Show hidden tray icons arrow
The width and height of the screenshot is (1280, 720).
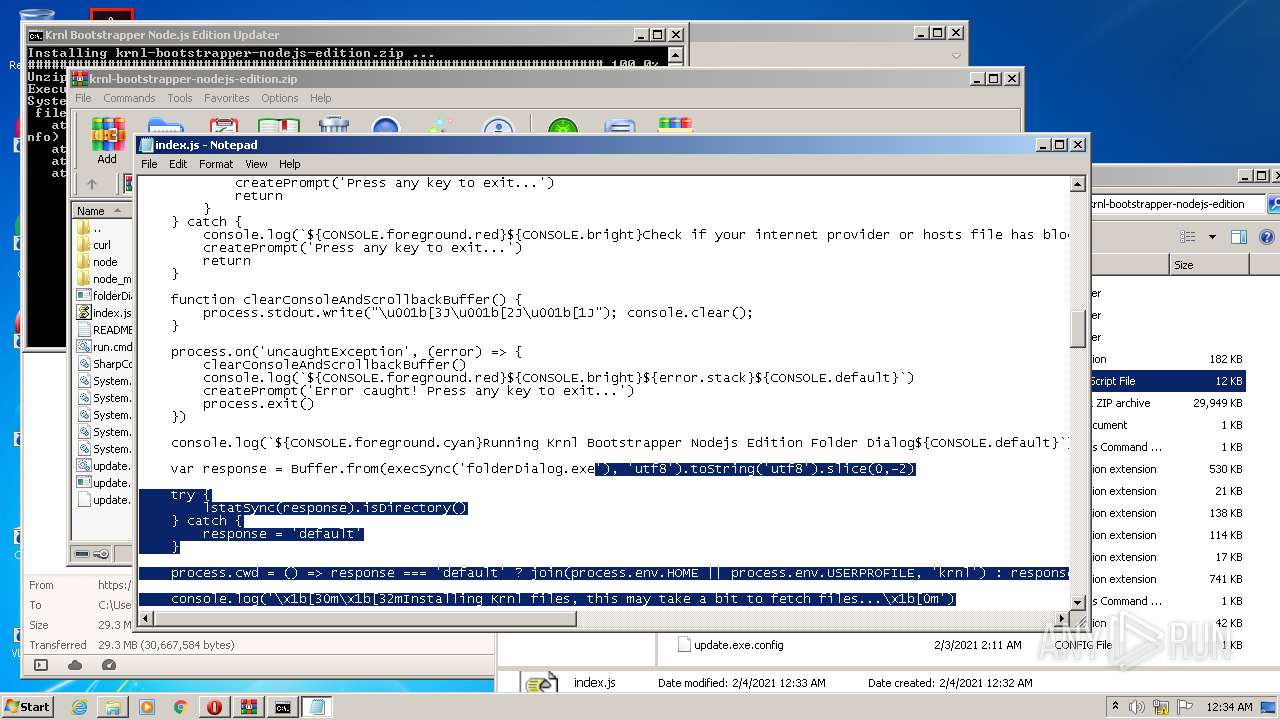1114,707
